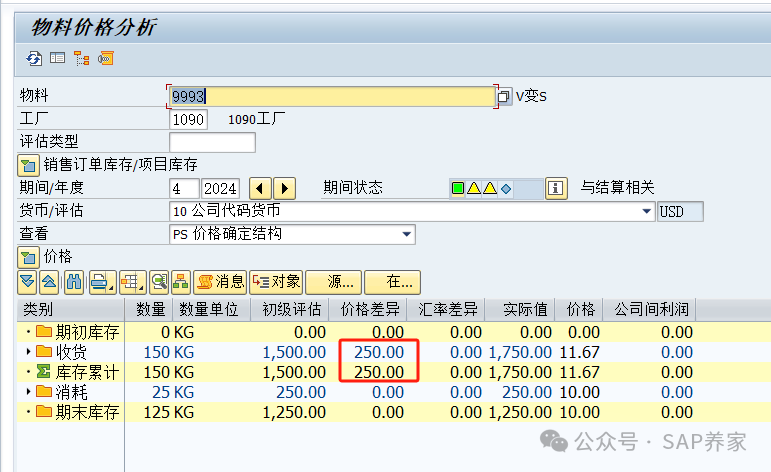The width and height of the screenshot is (771, 472).
Task: Open the currency/valuation dropdown
Action: pyautogui.click(x=647, y=211)
